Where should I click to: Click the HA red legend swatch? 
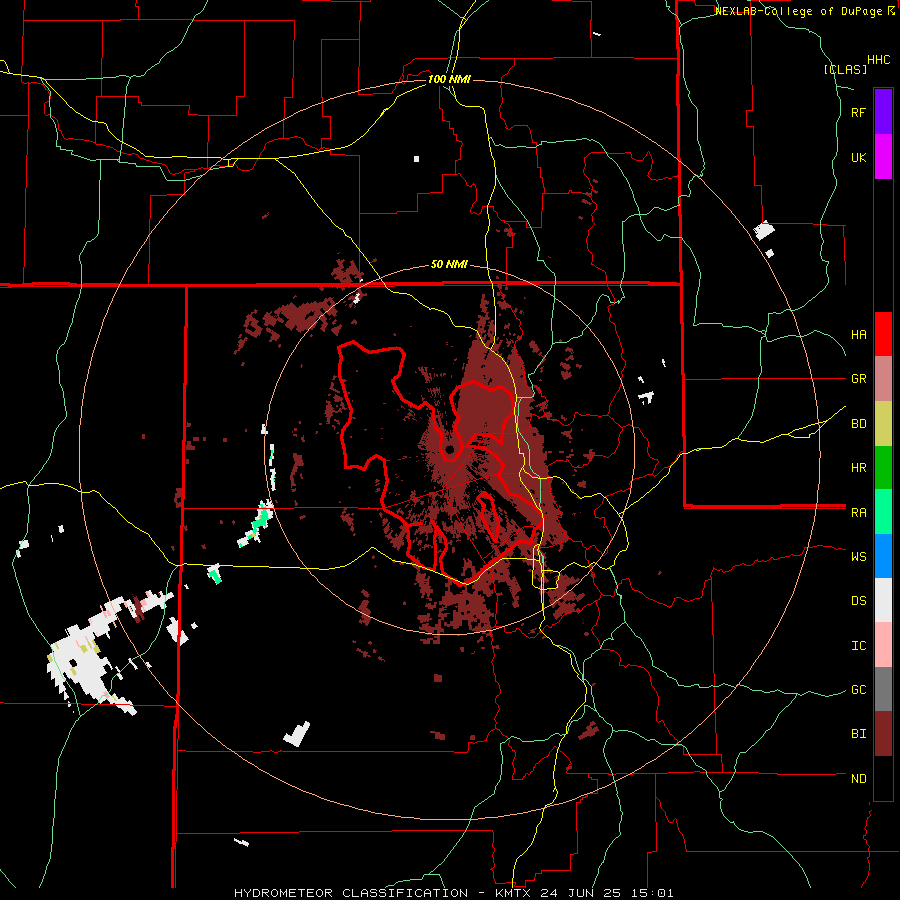coord(883,334)
